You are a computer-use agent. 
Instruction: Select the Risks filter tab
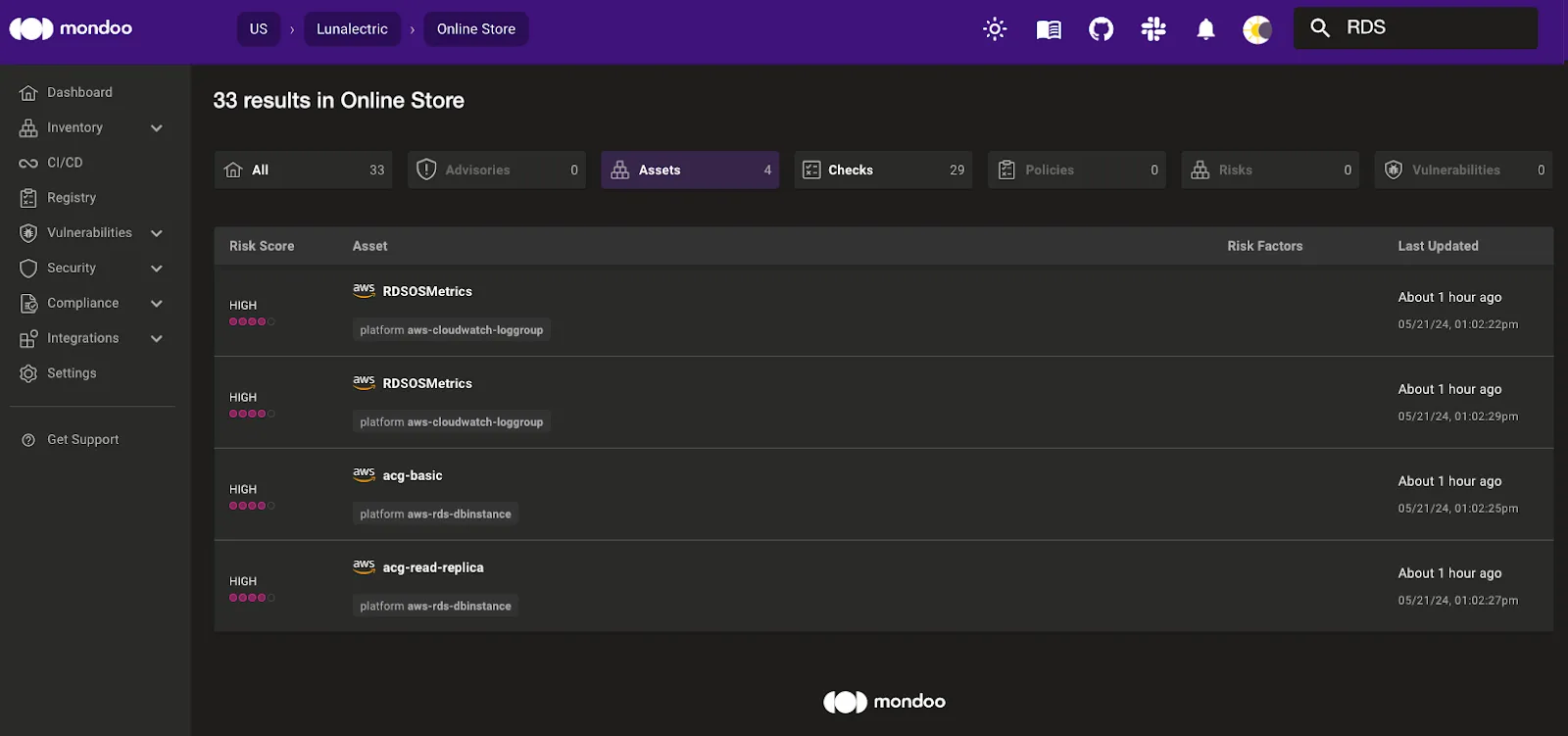point(1270,170)
